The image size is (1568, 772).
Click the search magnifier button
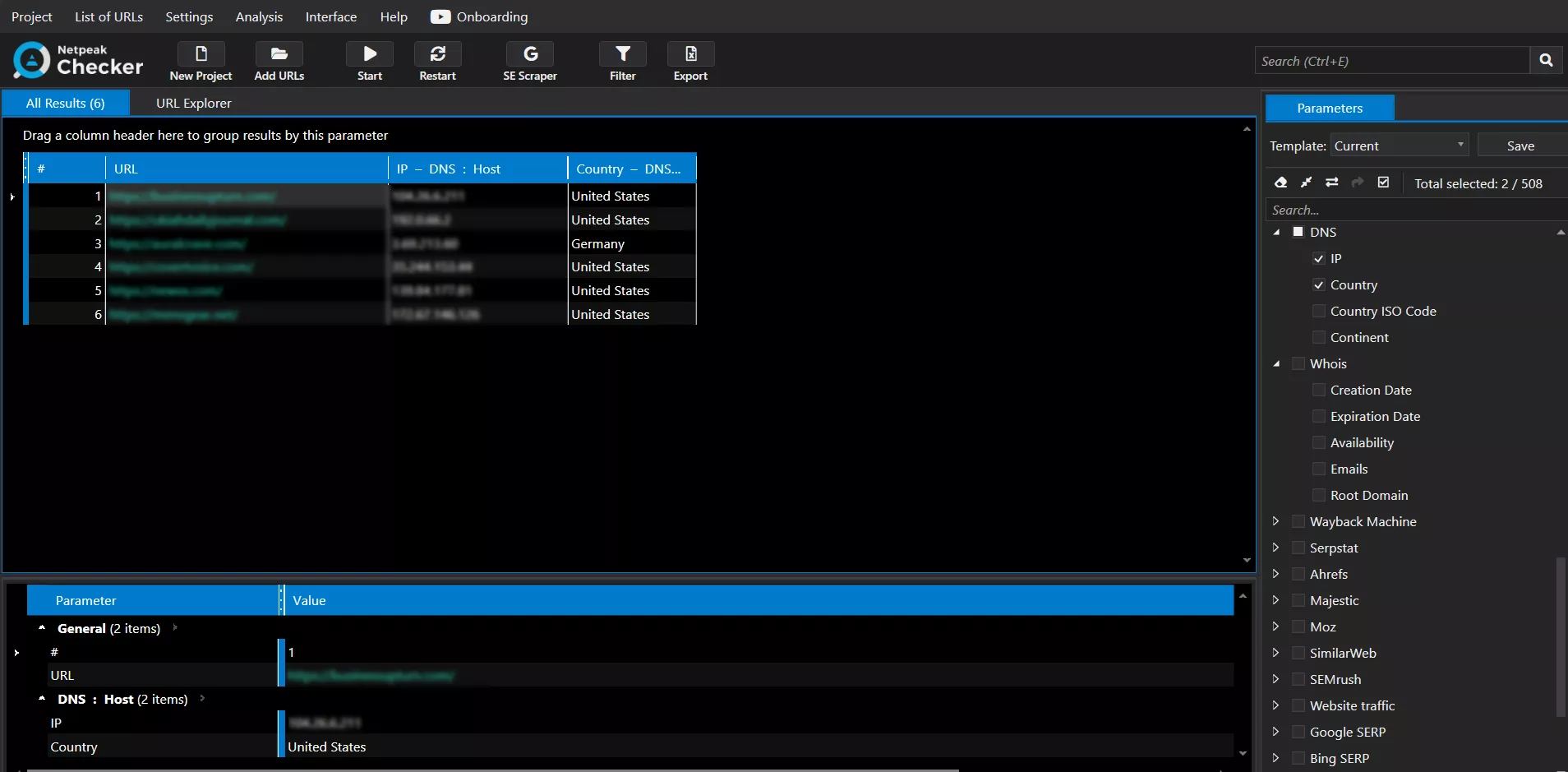click(x=1546, y=60)
